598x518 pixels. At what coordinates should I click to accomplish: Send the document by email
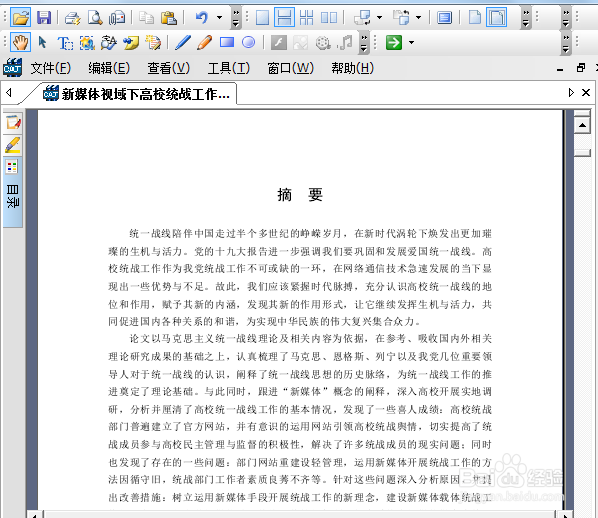click(117, 18)
